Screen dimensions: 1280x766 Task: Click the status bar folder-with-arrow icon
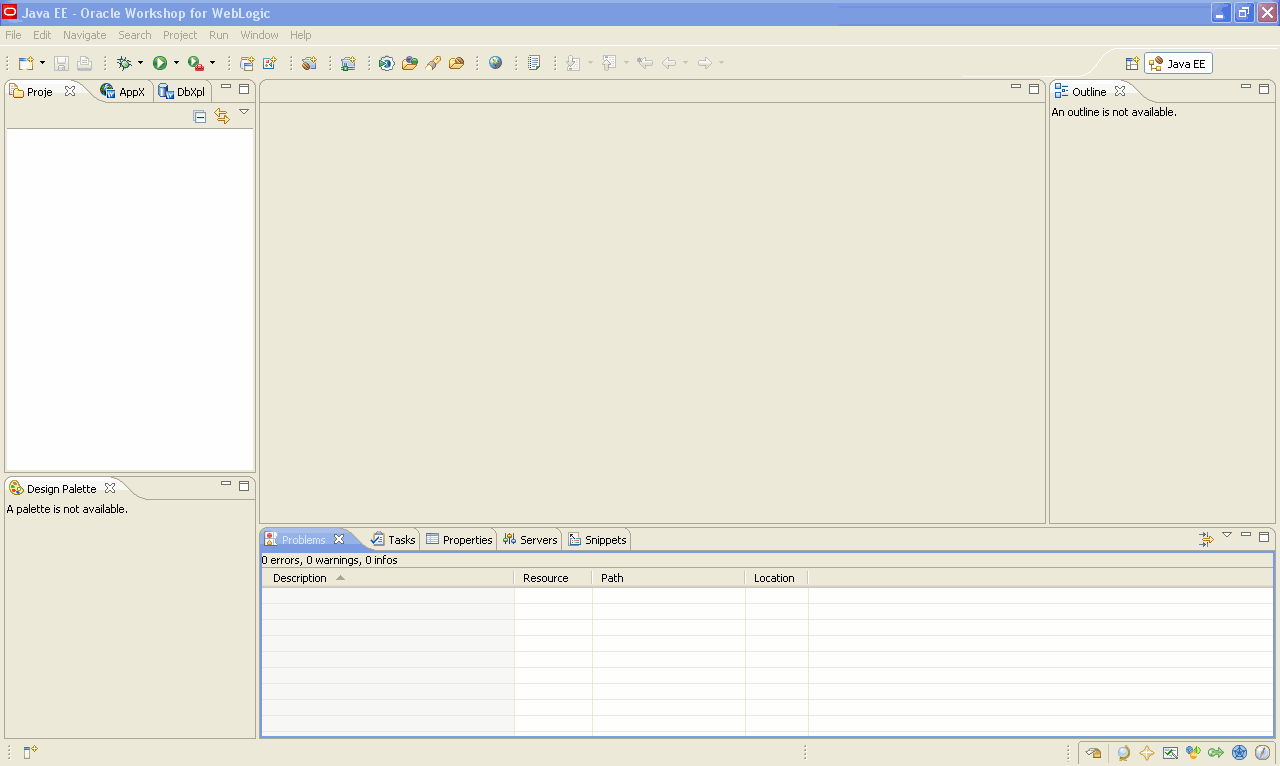click(x=1093, y=753)
